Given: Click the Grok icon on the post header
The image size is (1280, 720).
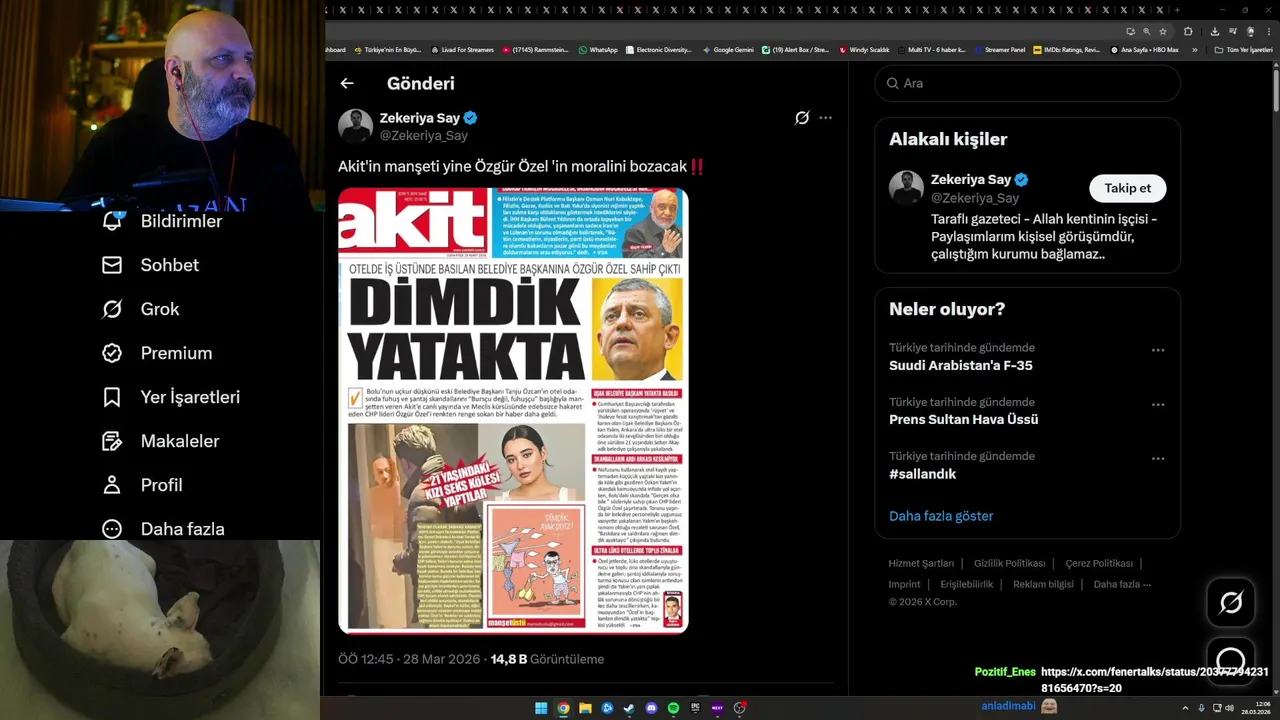Looking at the screenshot, I should pyautogui.click(x=802, y=118).
